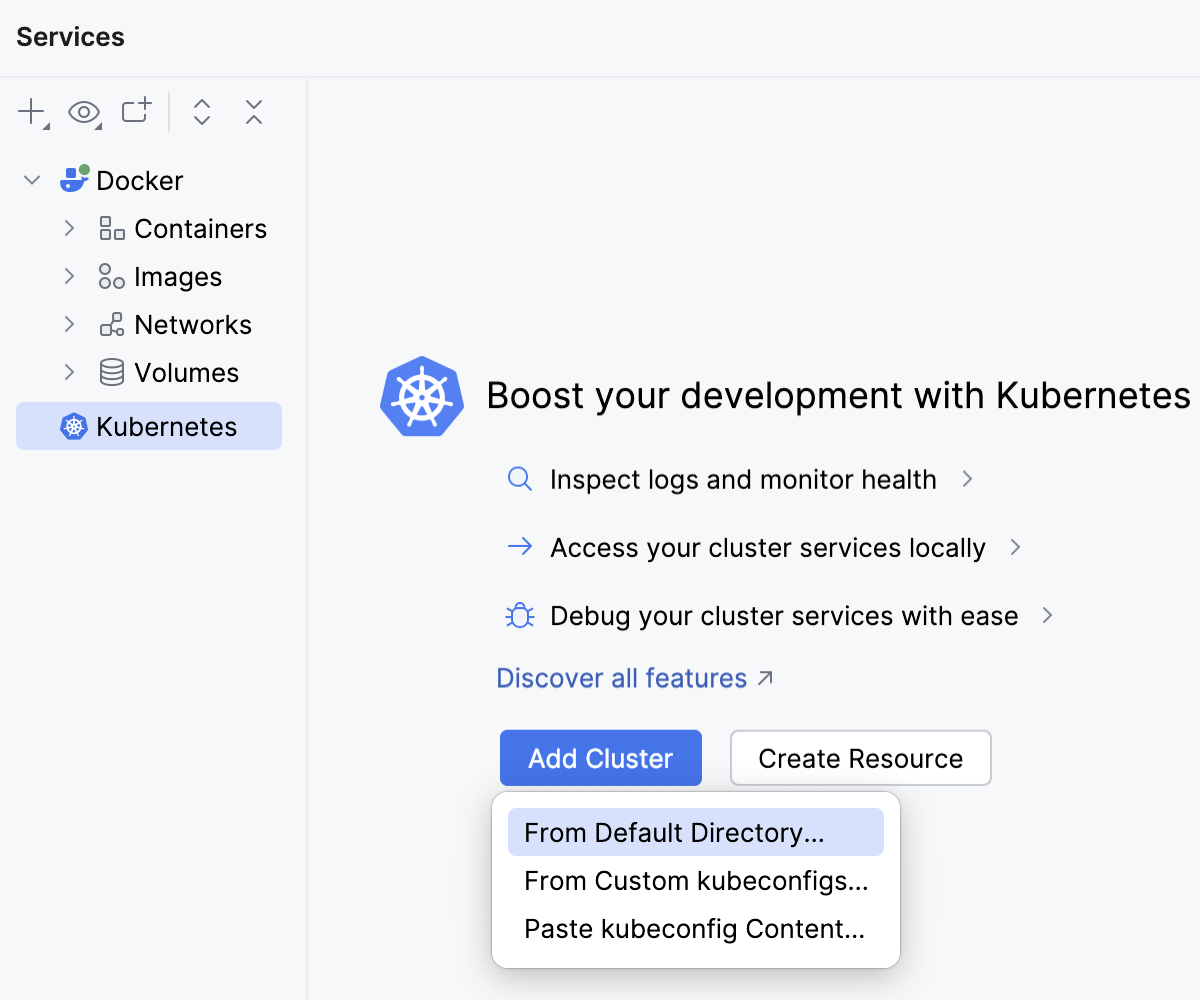This screenshot has width=1200, height=1000.
Task: Click the Images icon in tree
Action: tap(112, 277)
